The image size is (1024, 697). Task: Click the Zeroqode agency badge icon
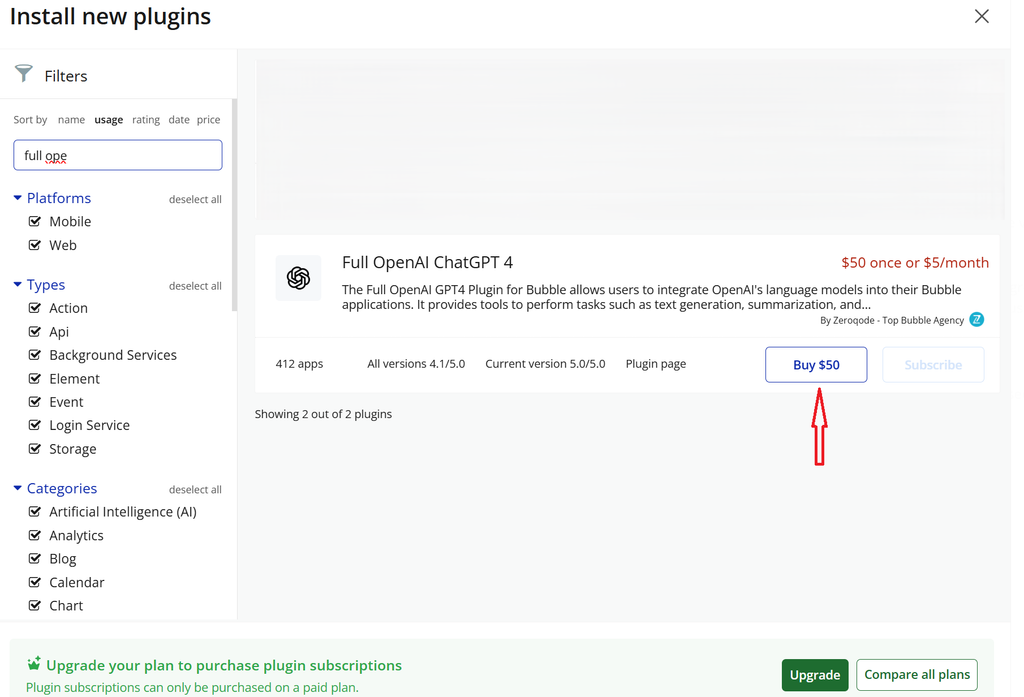977,320
